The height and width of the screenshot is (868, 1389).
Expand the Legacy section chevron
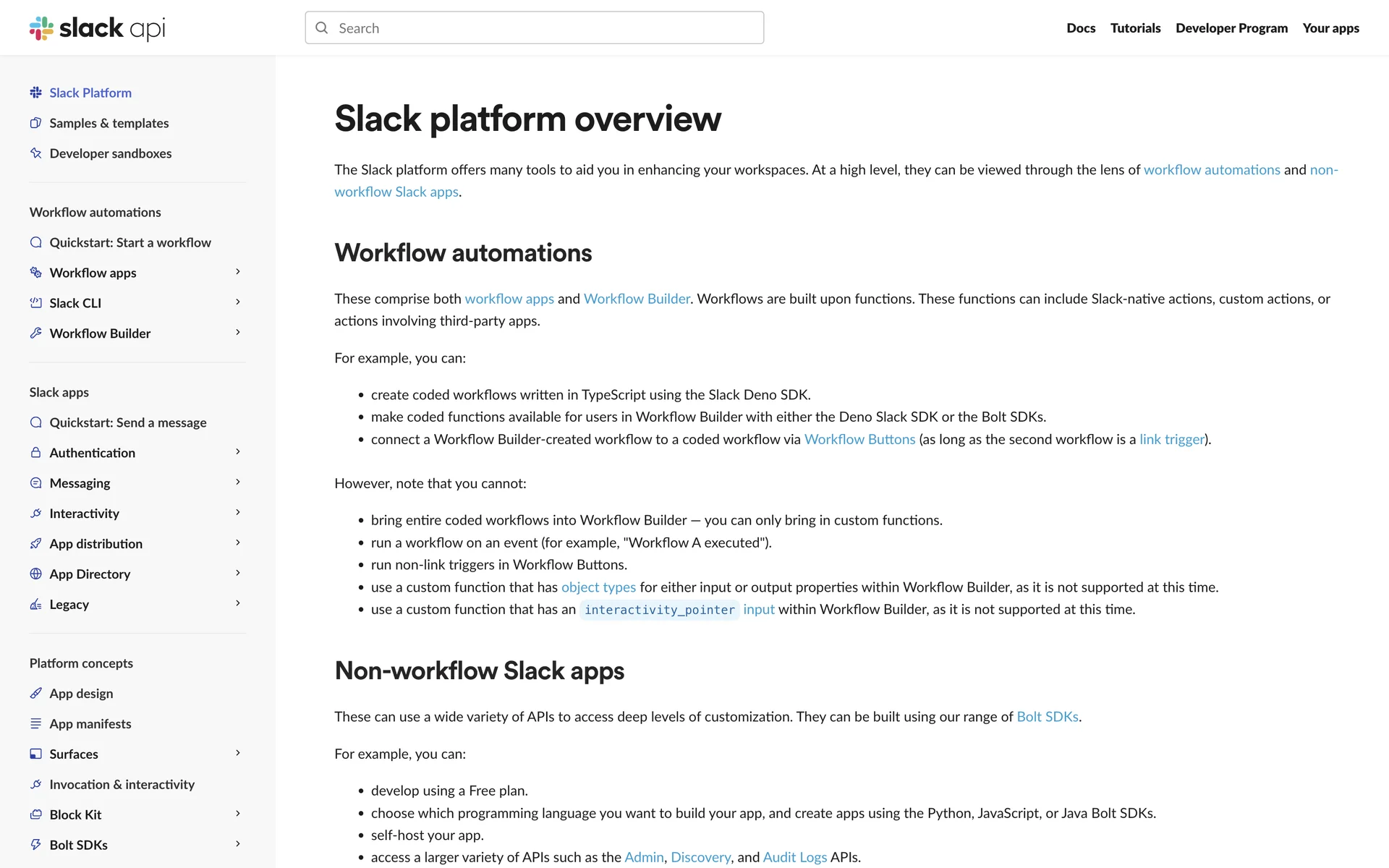click(238, 603)
